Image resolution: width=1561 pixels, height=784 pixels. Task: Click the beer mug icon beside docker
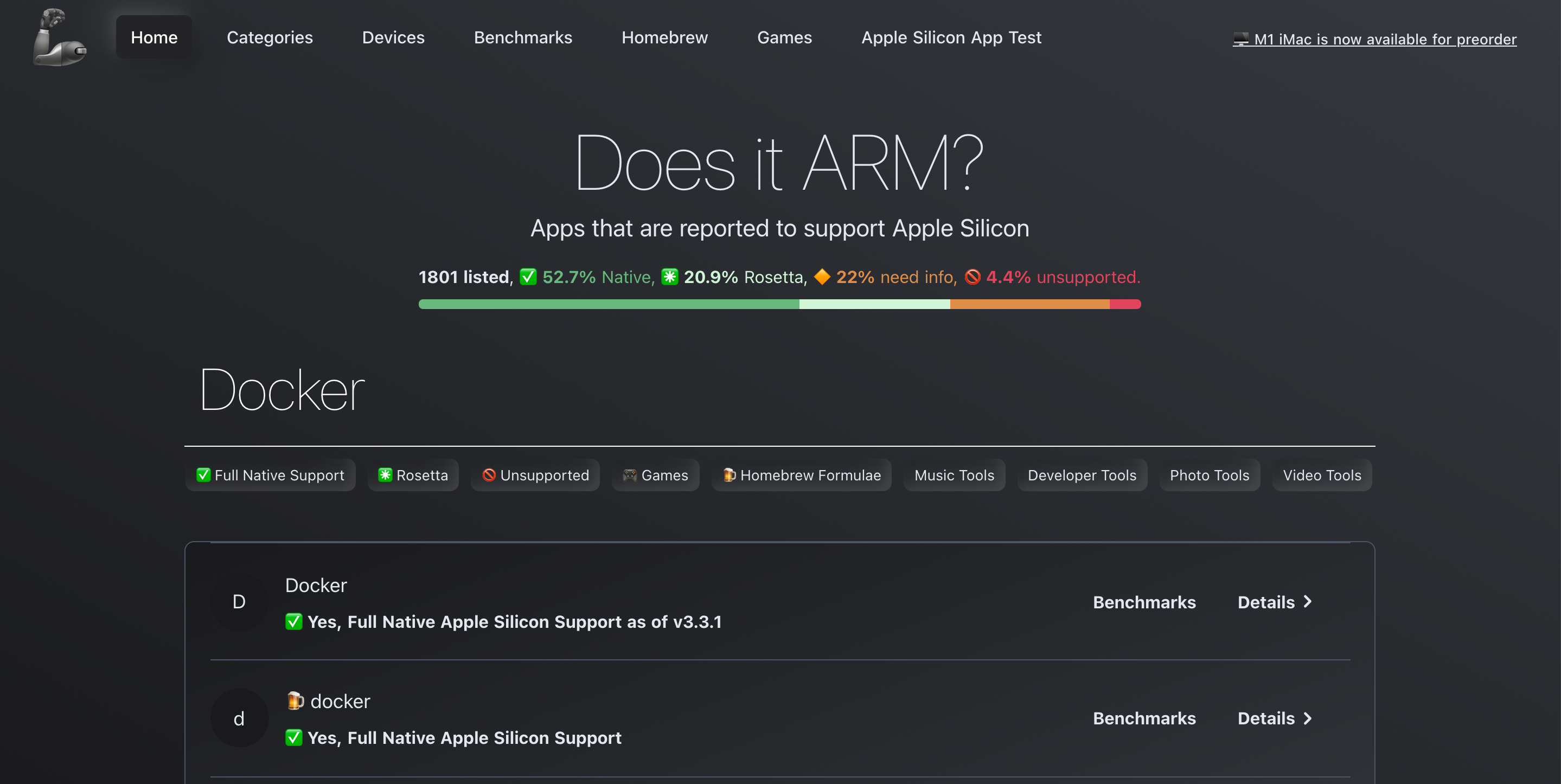coord(295,701)
